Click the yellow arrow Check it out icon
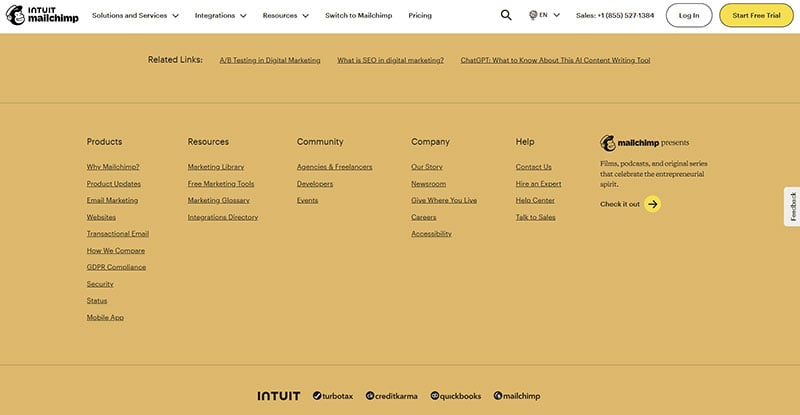The height and width of the screenshot is (415, 800). (652, 204)
